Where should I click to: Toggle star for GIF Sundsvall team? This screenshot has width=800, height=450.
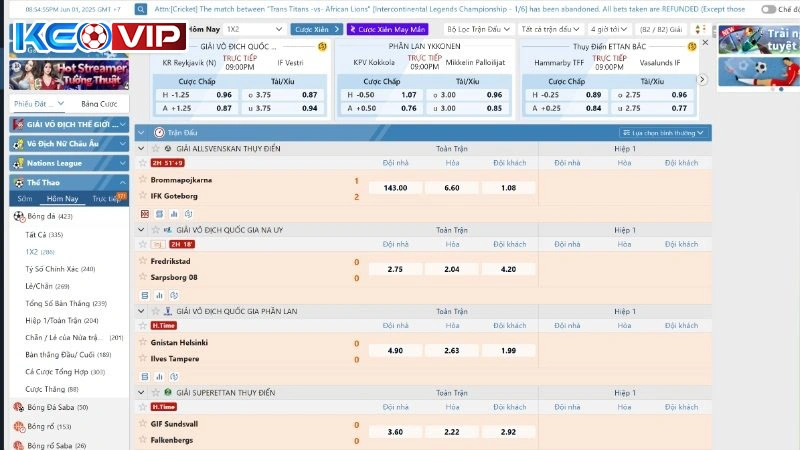[142, 424]
